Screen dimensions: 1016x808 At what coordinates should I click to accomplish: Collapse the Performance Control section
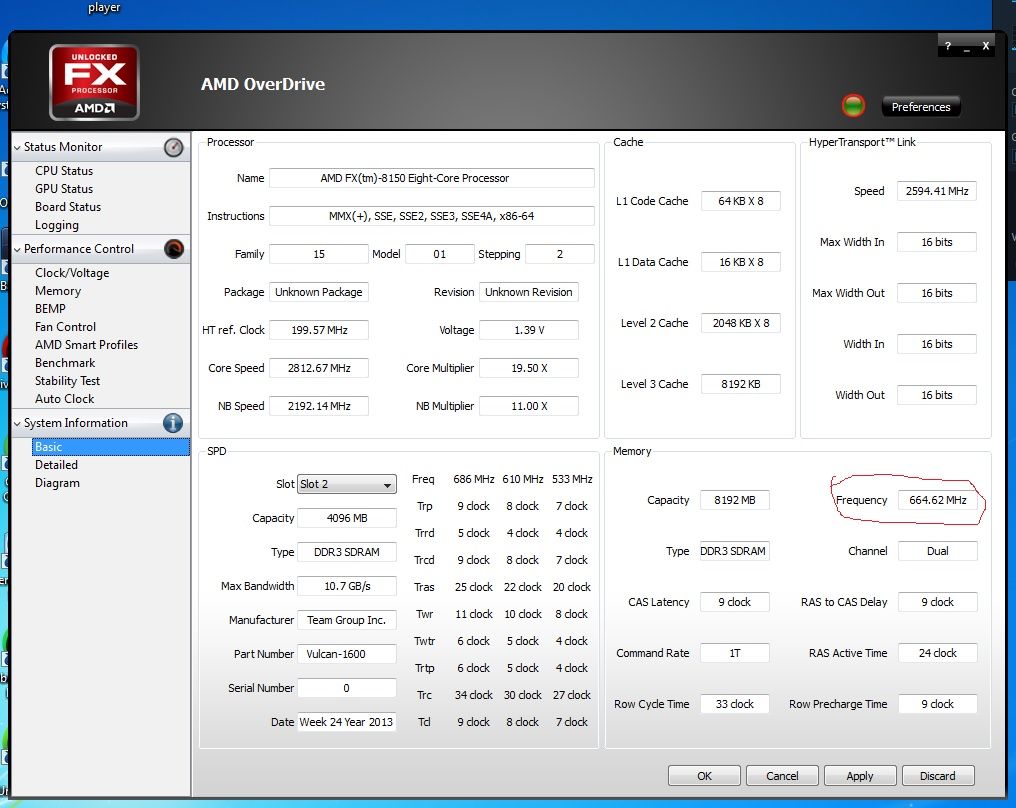click(17, 249)
